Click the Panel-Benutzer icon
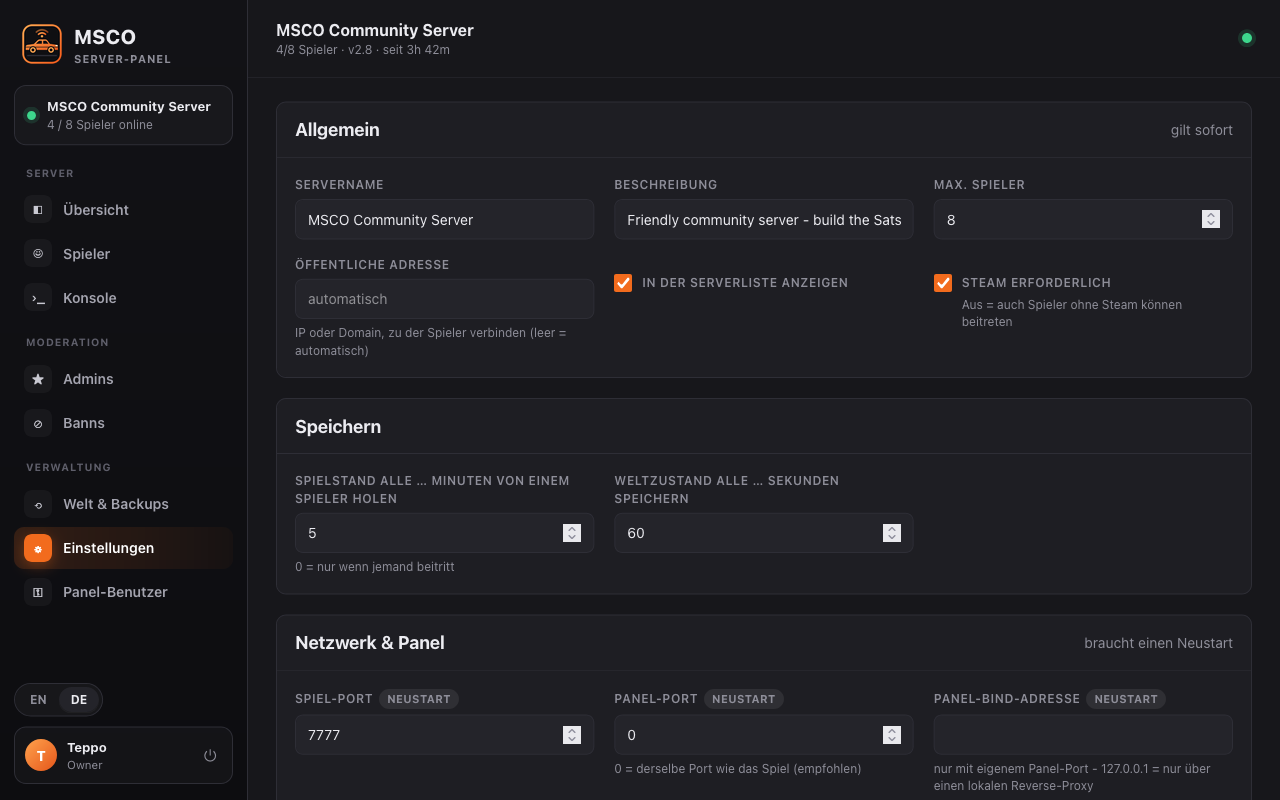 pyautogui.click(x=38, y=592)
